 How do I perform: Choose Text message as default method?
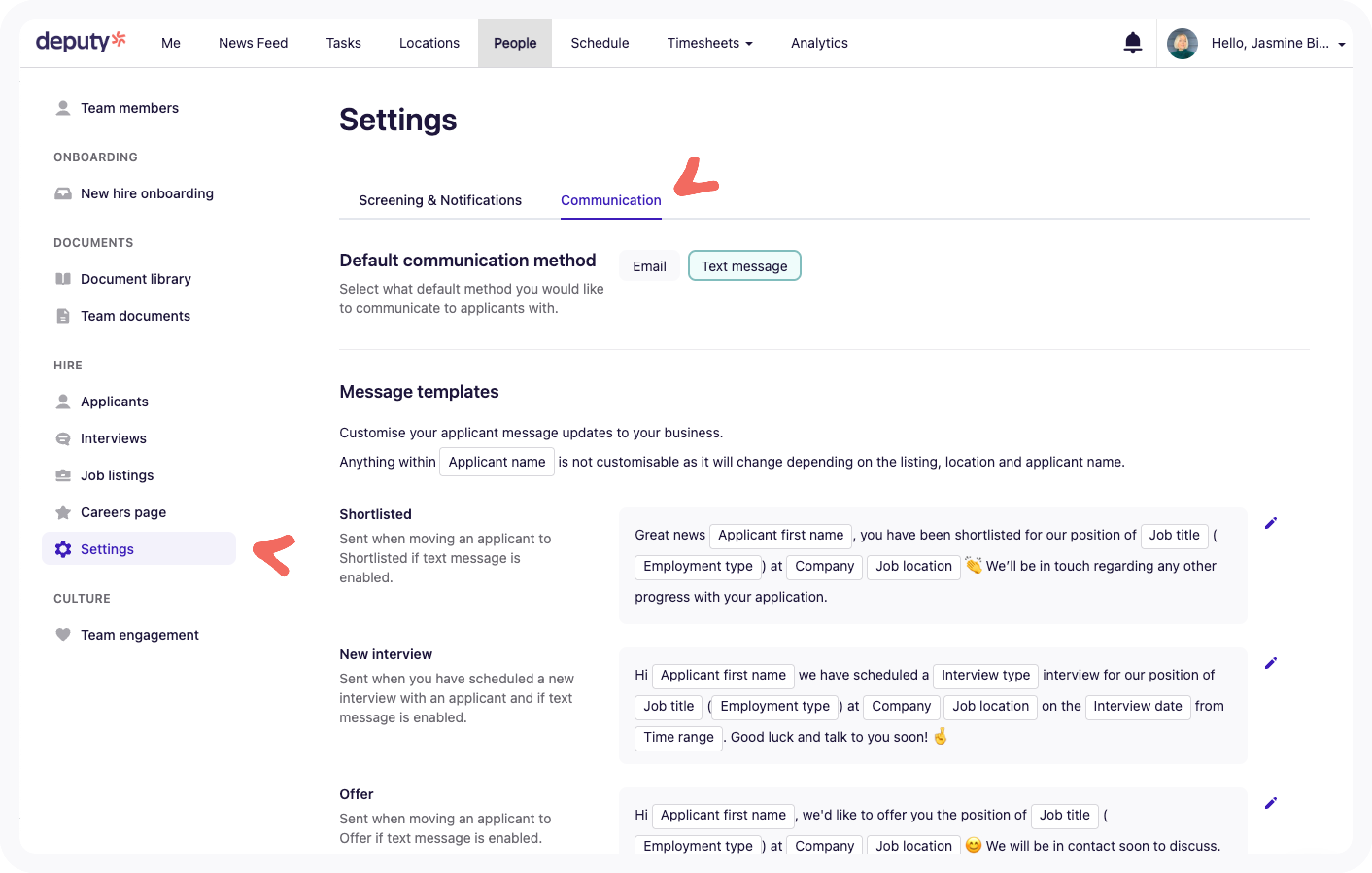pyautogui.click(x=744, y=266)
